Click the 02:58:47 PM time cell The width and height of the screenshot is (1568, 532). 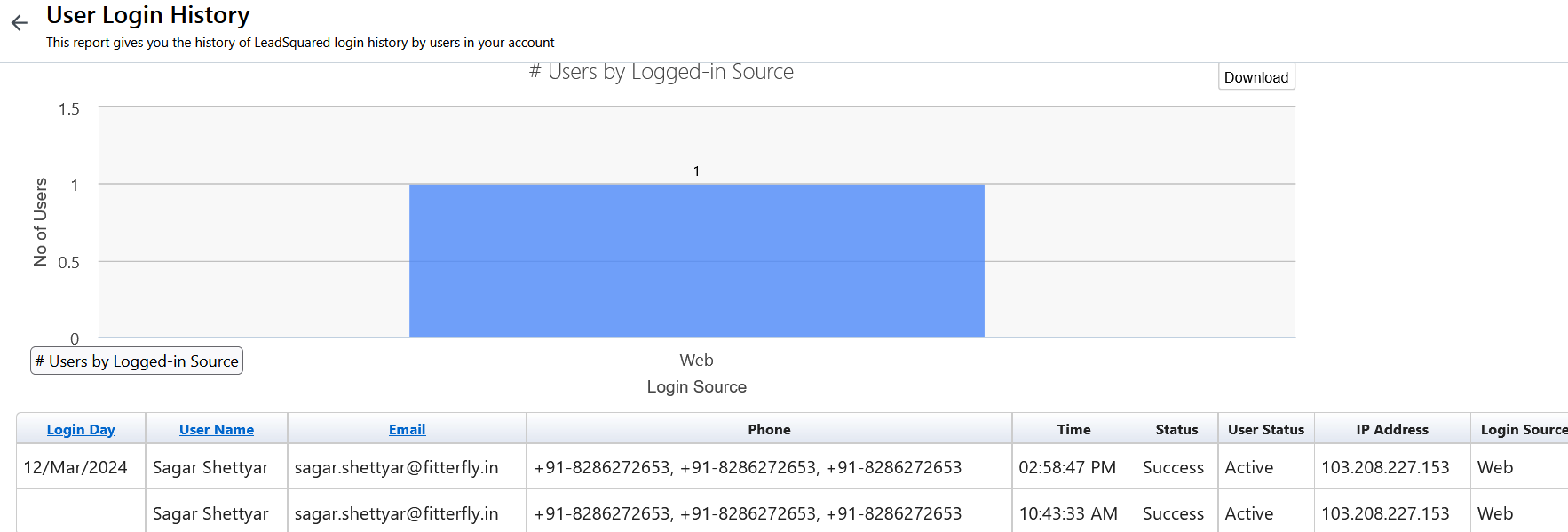pyautogui.click(x=1067, y=468)
